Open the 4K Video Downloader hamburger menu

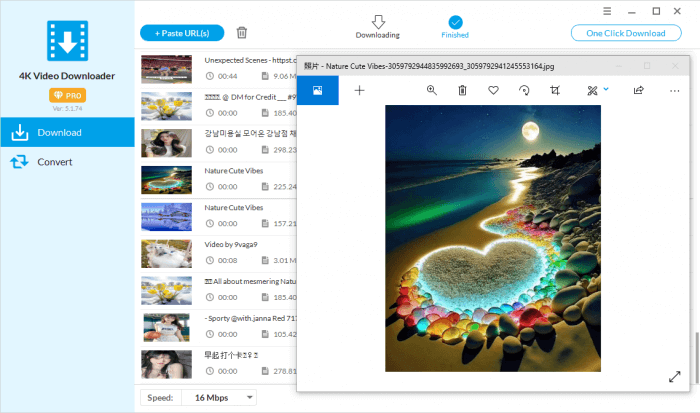click(x=608, y=10)
